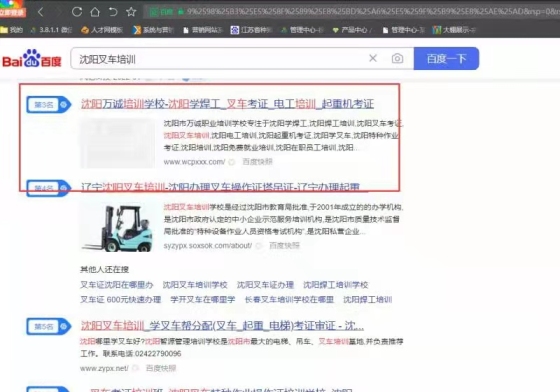The width and height of the screenshot is (560, 392).
Task: Reload the page with the refresh icon
Action: point(77,12)
